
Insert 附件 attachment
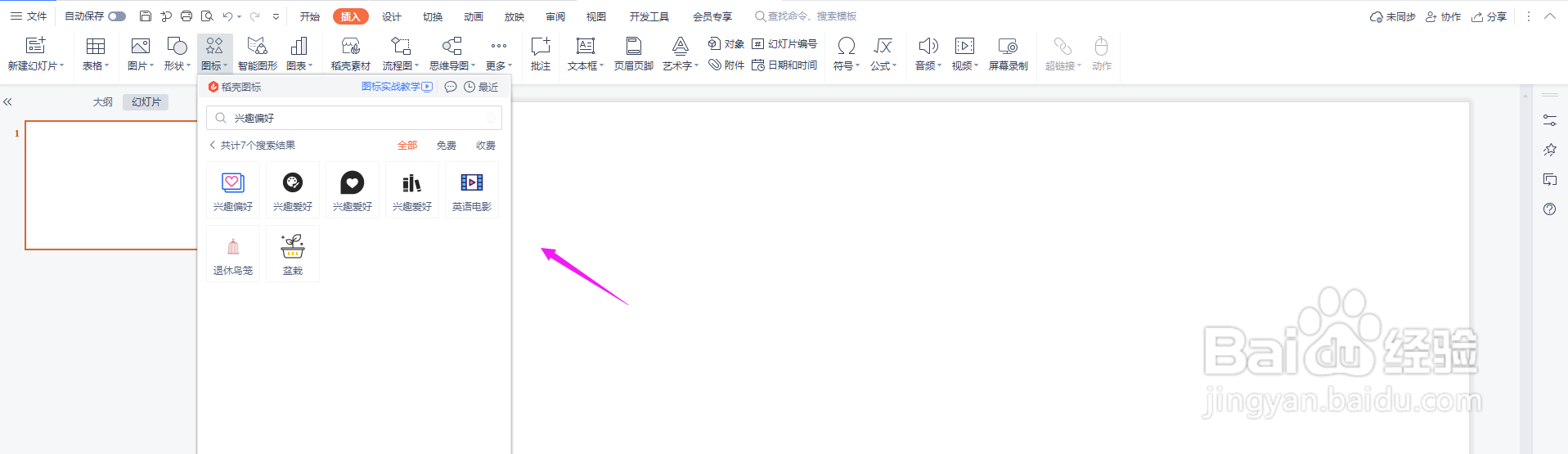tap(726, 65)
